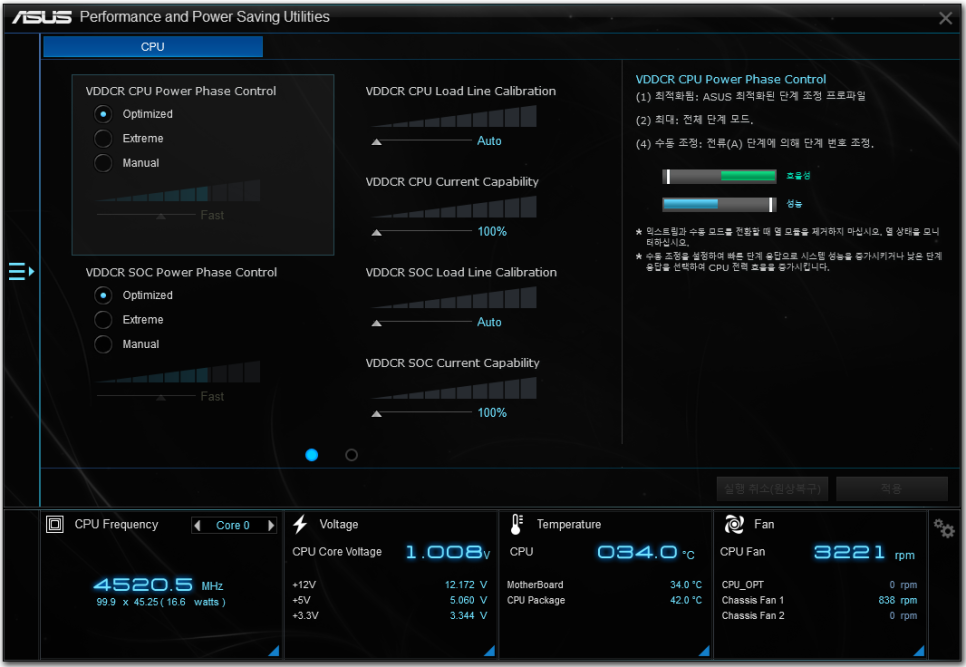Go to first page indicator dot
The image size is (966, 667).
click(312, 455)
